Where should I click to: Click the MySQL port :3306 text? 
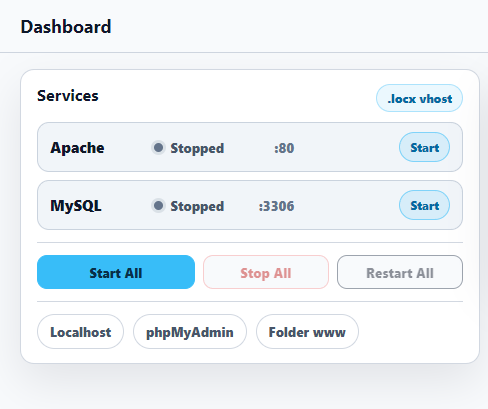pyautogui.click(x=276, y=206)
